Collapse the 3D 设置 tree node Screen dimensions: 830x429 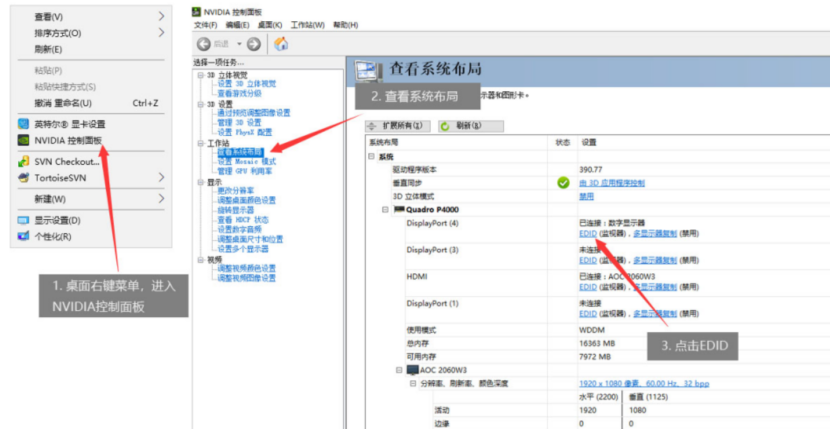point(201,105)
